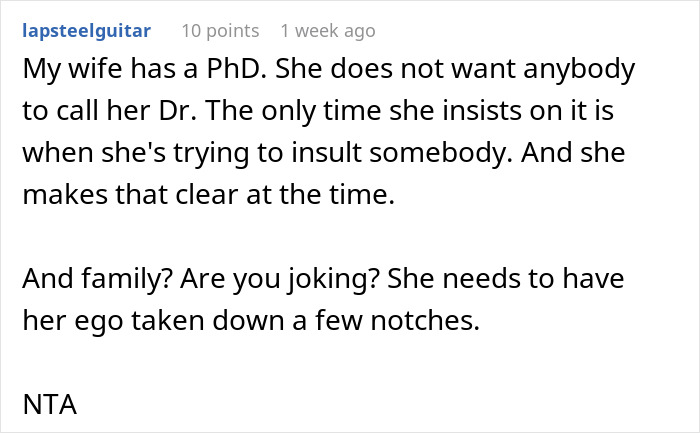Click the word "Dr." in second line
This screenshot has width=700, height=433.
[x=178, y=110]
